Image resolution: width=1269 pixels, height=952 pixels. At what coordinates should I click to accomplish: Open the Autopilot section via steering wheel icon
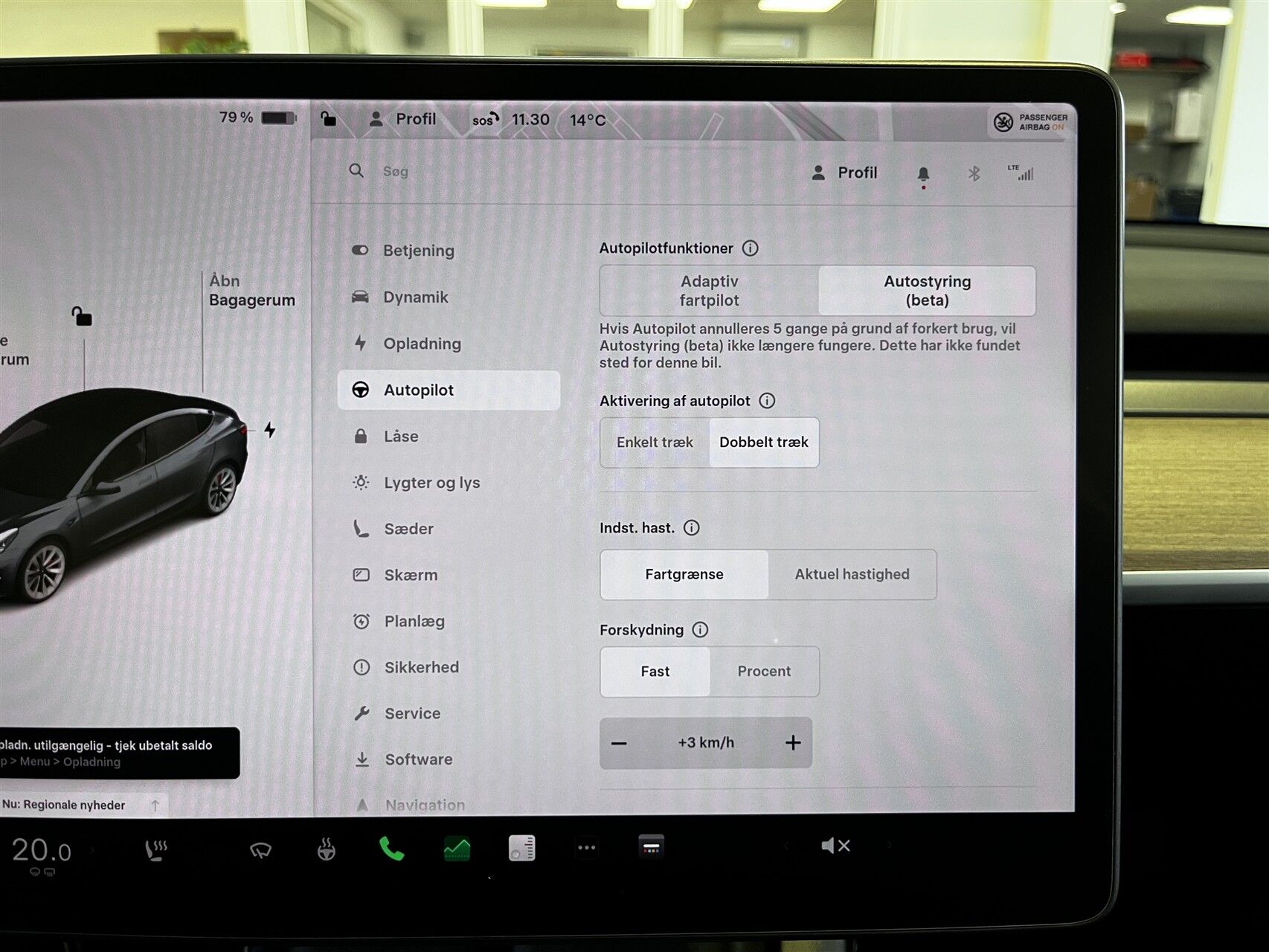coord(362,390)
